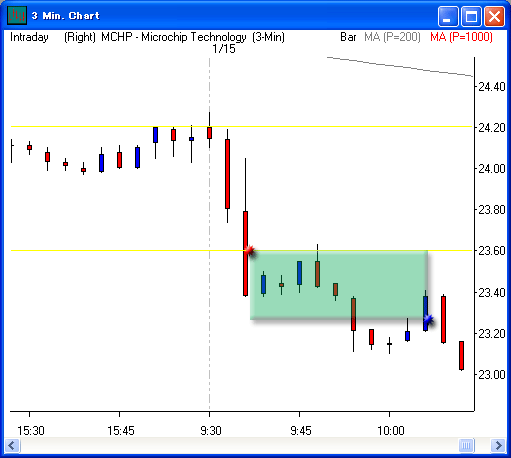Click the scrollbar left arrow
This screenshot has height=458, width=511.
13,445
